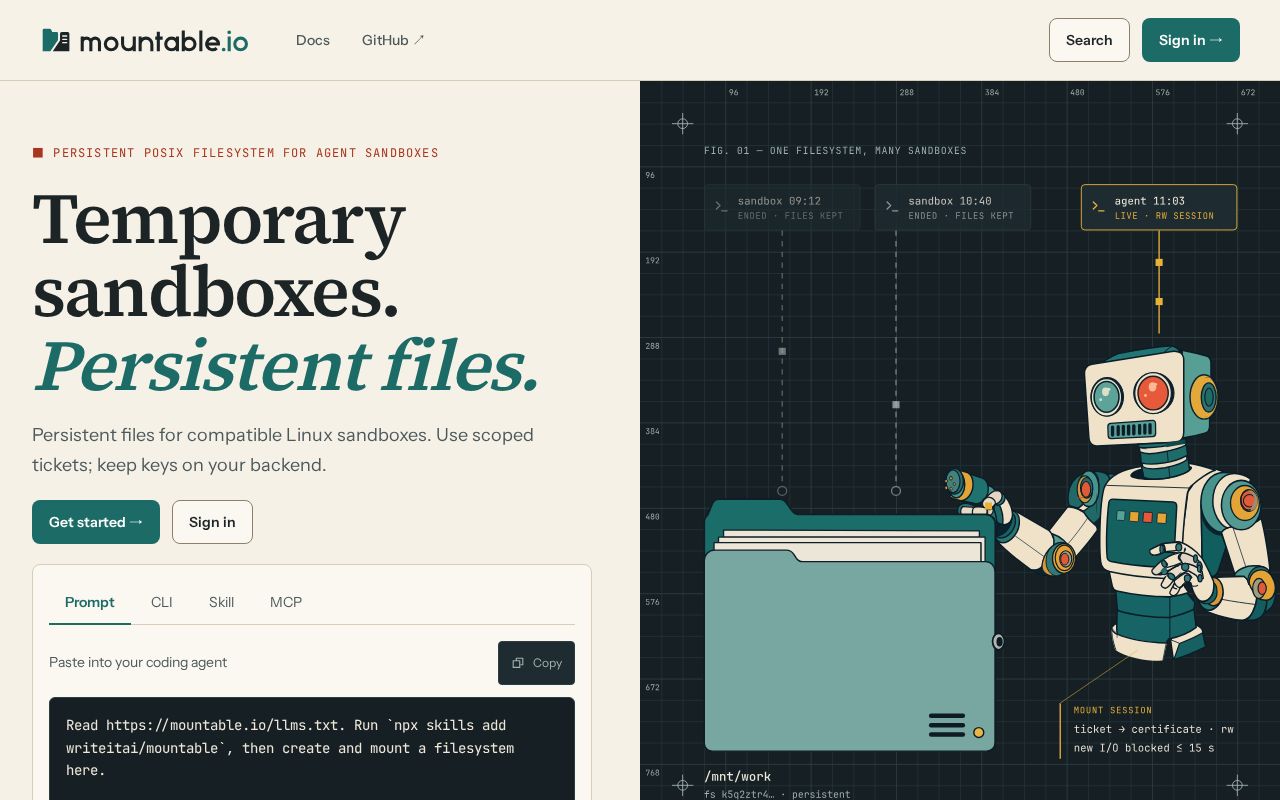Screen dimensions: 1280x800
Task: Click the teal folder illustration
Action: (850, 626)
